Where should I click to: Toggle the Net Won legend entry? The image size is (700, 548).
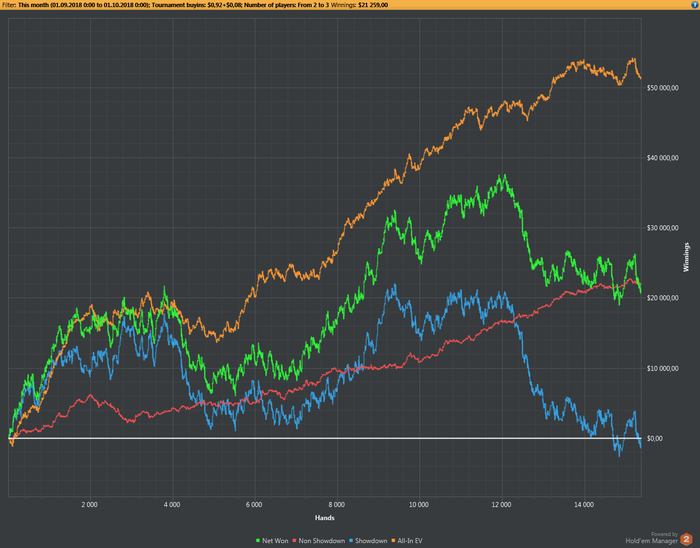pos(272,540)
